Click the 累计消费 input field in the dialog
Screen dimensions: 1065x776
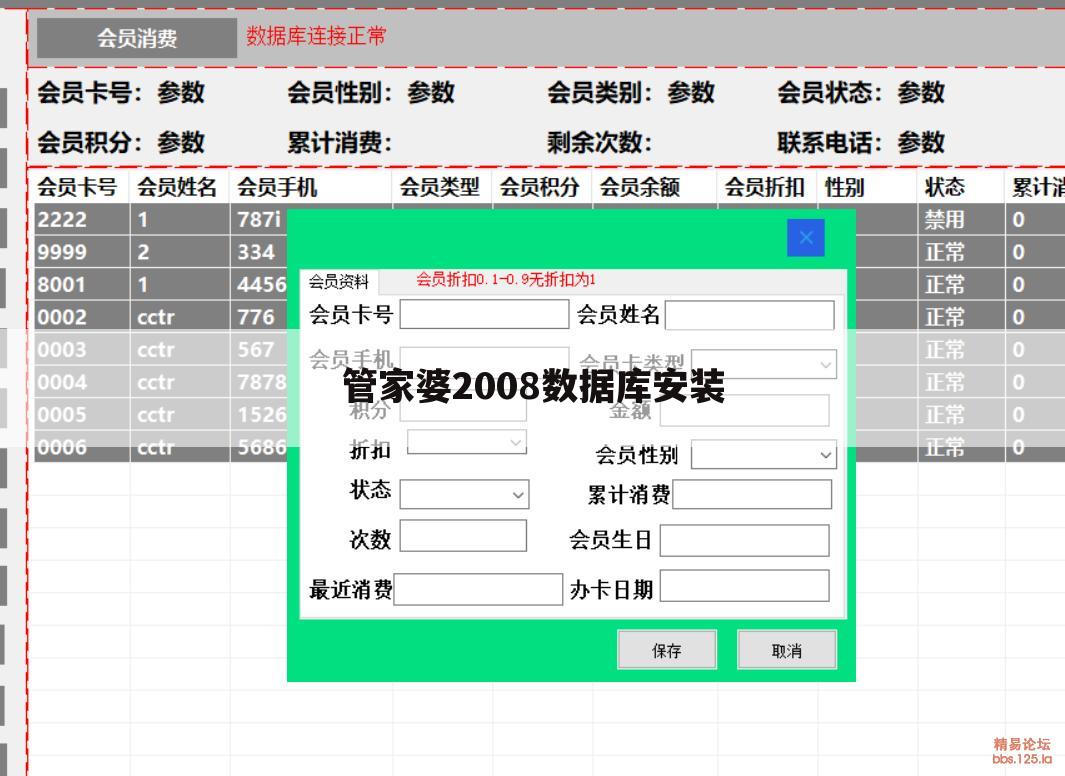(752, 494)
